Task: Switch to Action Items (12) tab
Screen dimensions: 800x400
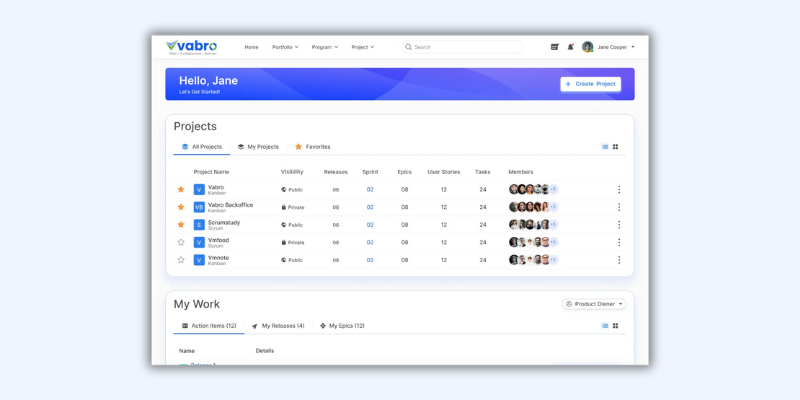Action: click(x=209, y=326)
